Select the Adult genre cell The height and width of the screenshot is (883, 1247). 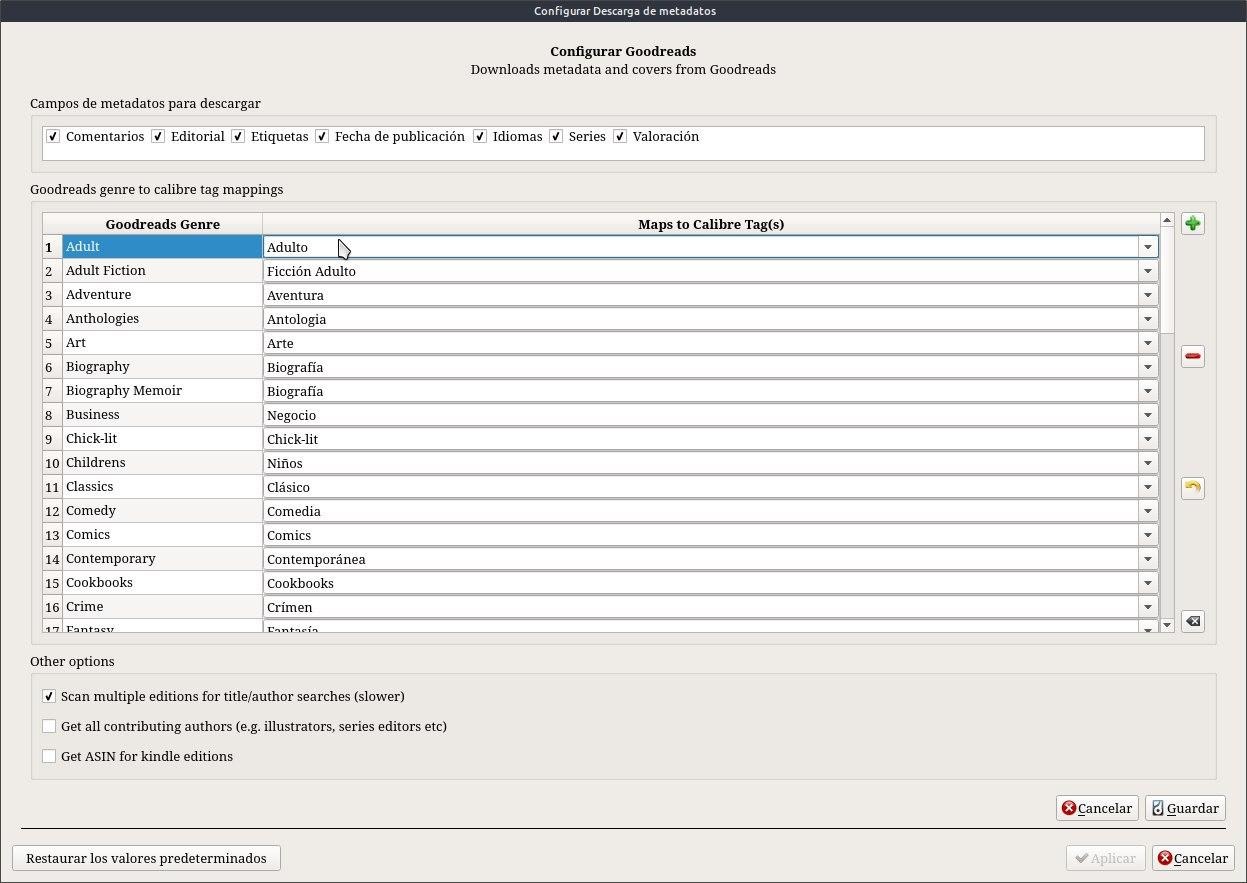162,247
